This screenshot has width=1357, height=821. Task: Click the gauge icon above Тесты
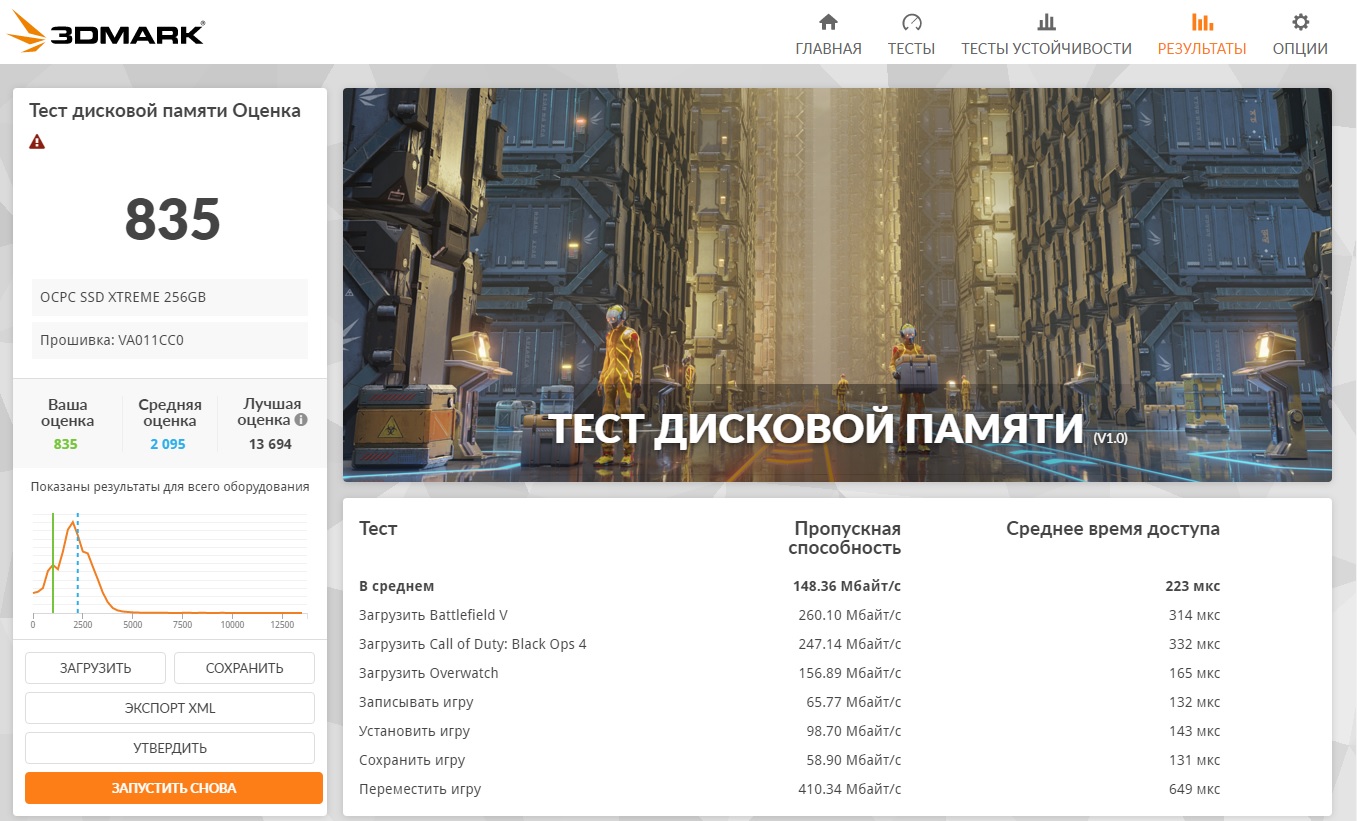[x=911, y=22]
